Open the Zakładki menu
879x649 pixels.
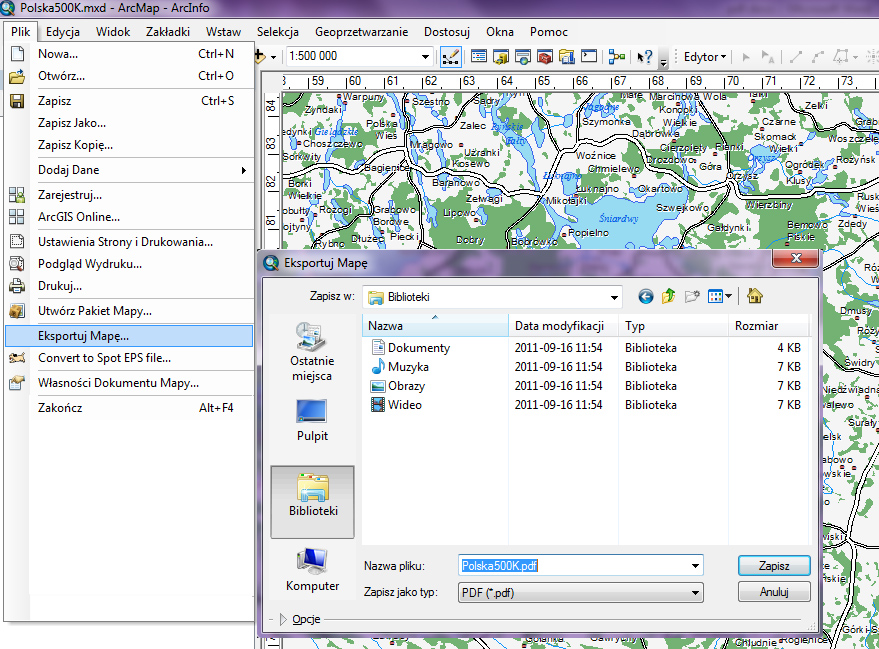click(168, 32)
